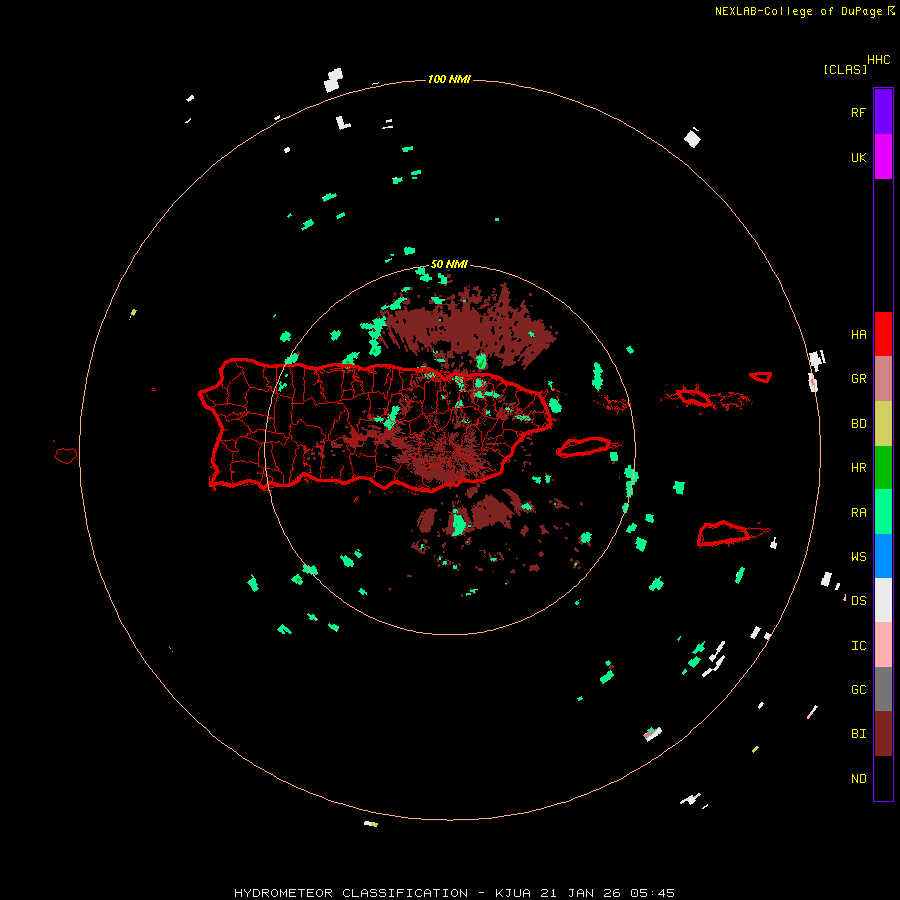Click the HR legend label
The height and width of the screenshot is (900, 900).
(858, 468)
